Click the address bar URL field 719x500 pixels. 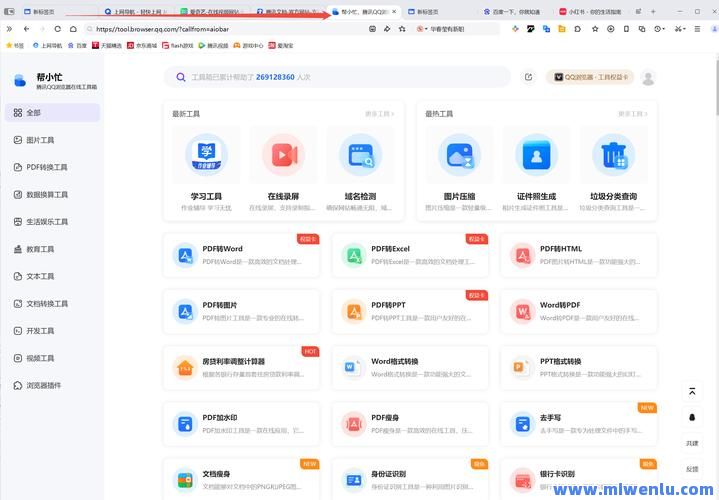tap(229, 29)
